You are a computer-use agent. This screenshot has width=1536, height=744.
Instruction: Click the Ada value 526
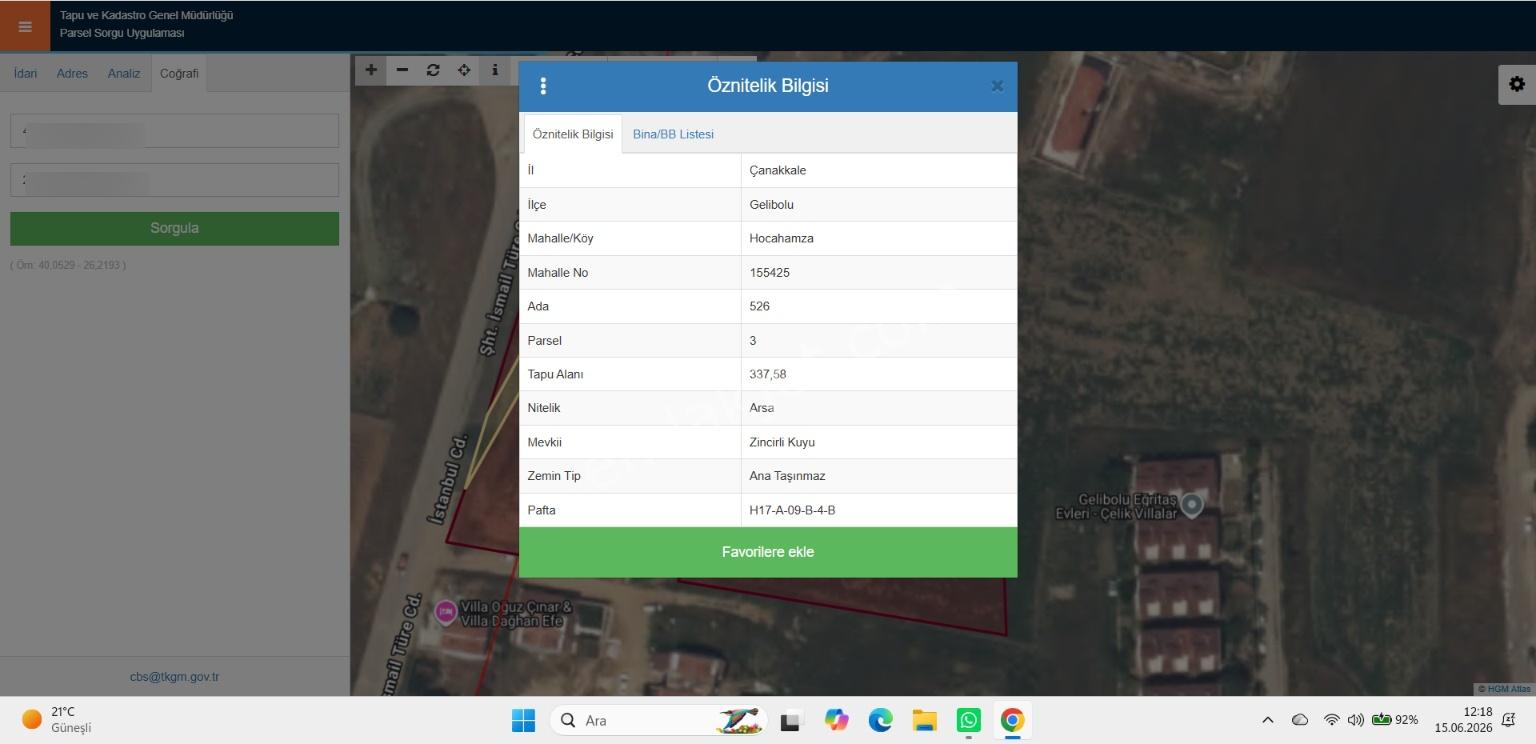[x=759, y=306]
